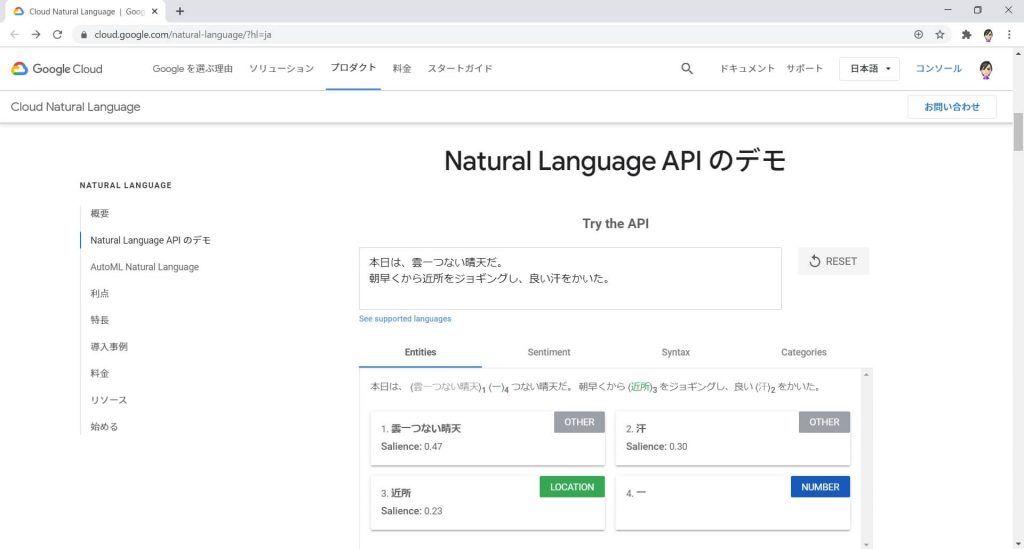This screenshot has width=1024, height=549.
Task: Click the results panel scroll-up arrow
Action: click(866, 375)
